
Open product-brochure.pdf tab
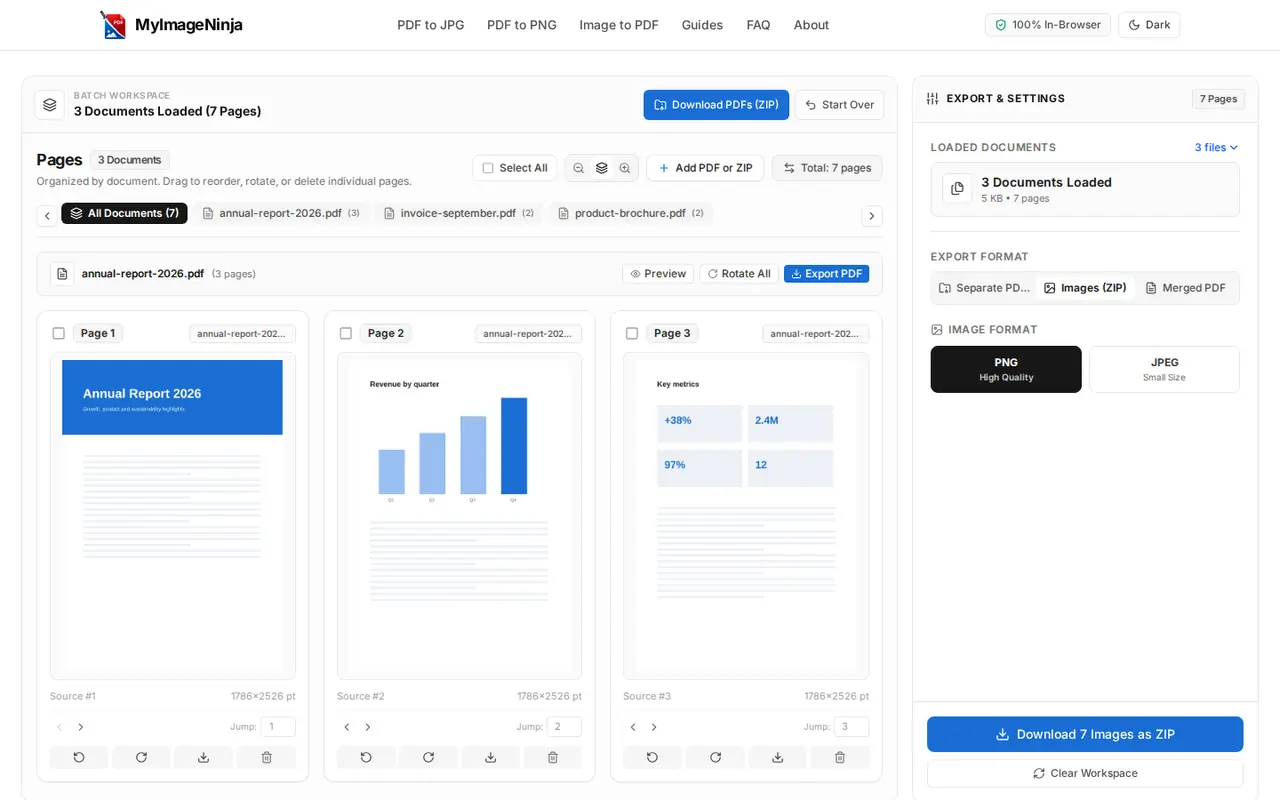(x=630, y=213)
